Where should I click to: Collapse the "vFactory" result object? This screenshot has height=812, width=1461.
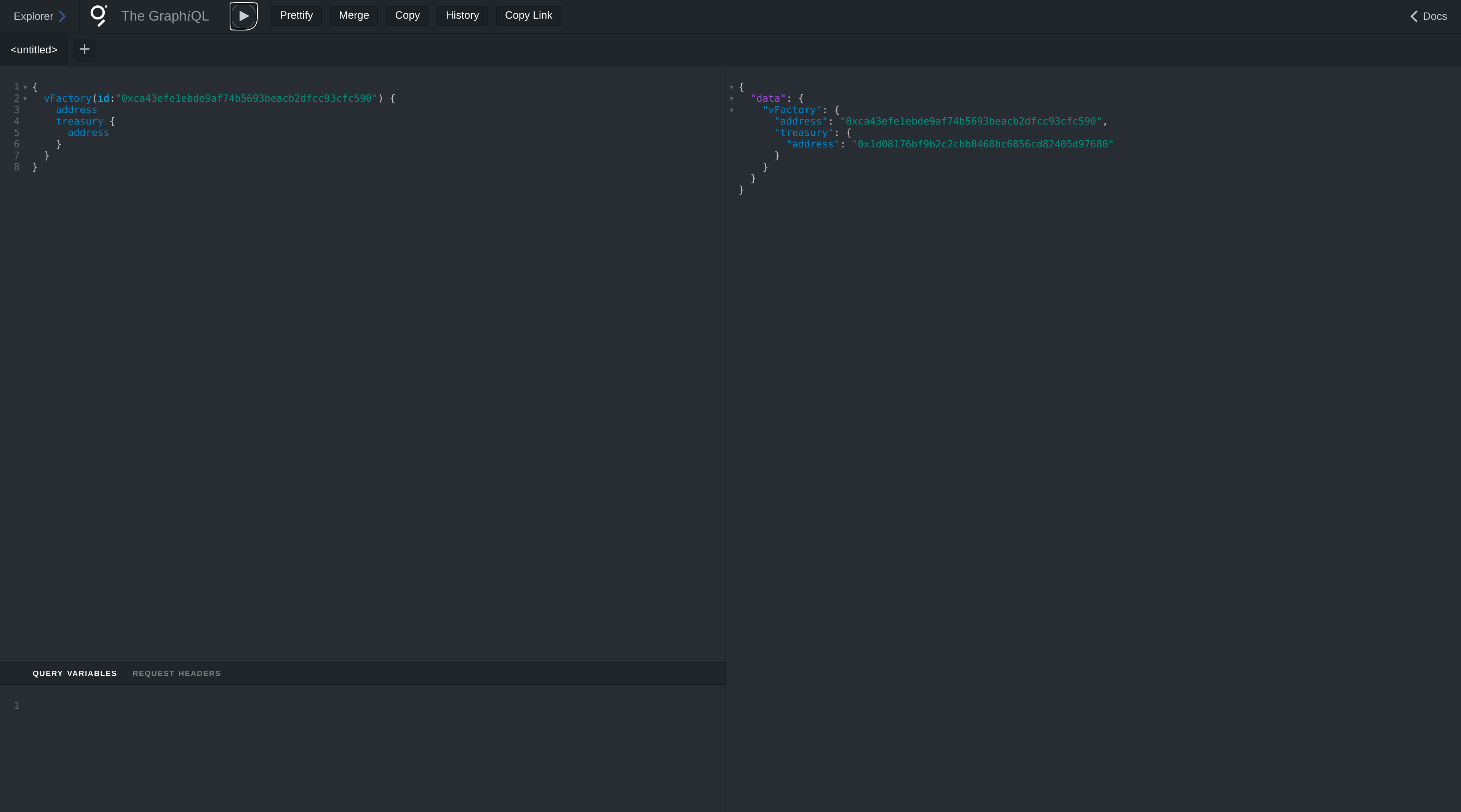732,110
